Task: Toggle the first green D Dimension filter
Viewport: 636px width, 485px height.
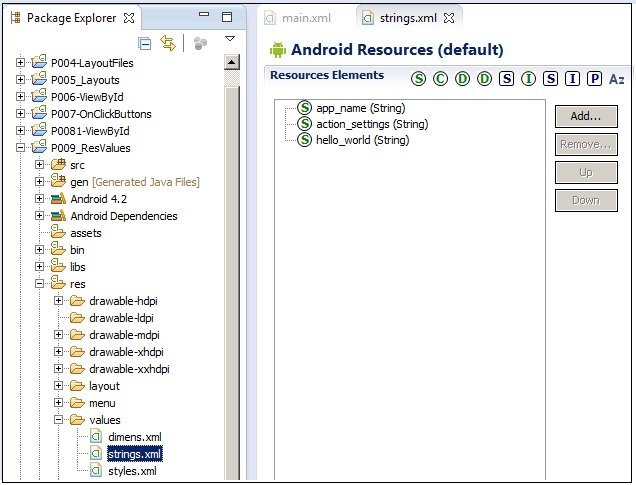Action: (462, 79)
